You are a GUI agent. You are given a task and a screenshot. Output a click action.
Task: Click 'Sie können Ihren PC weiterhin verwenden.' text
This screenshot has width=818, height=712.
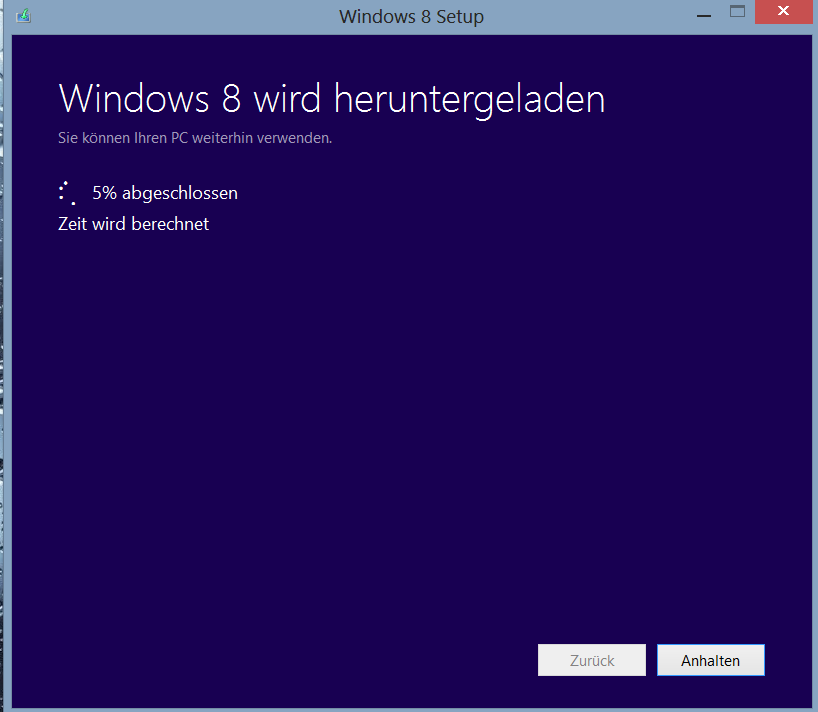click(x=195, y=138)
